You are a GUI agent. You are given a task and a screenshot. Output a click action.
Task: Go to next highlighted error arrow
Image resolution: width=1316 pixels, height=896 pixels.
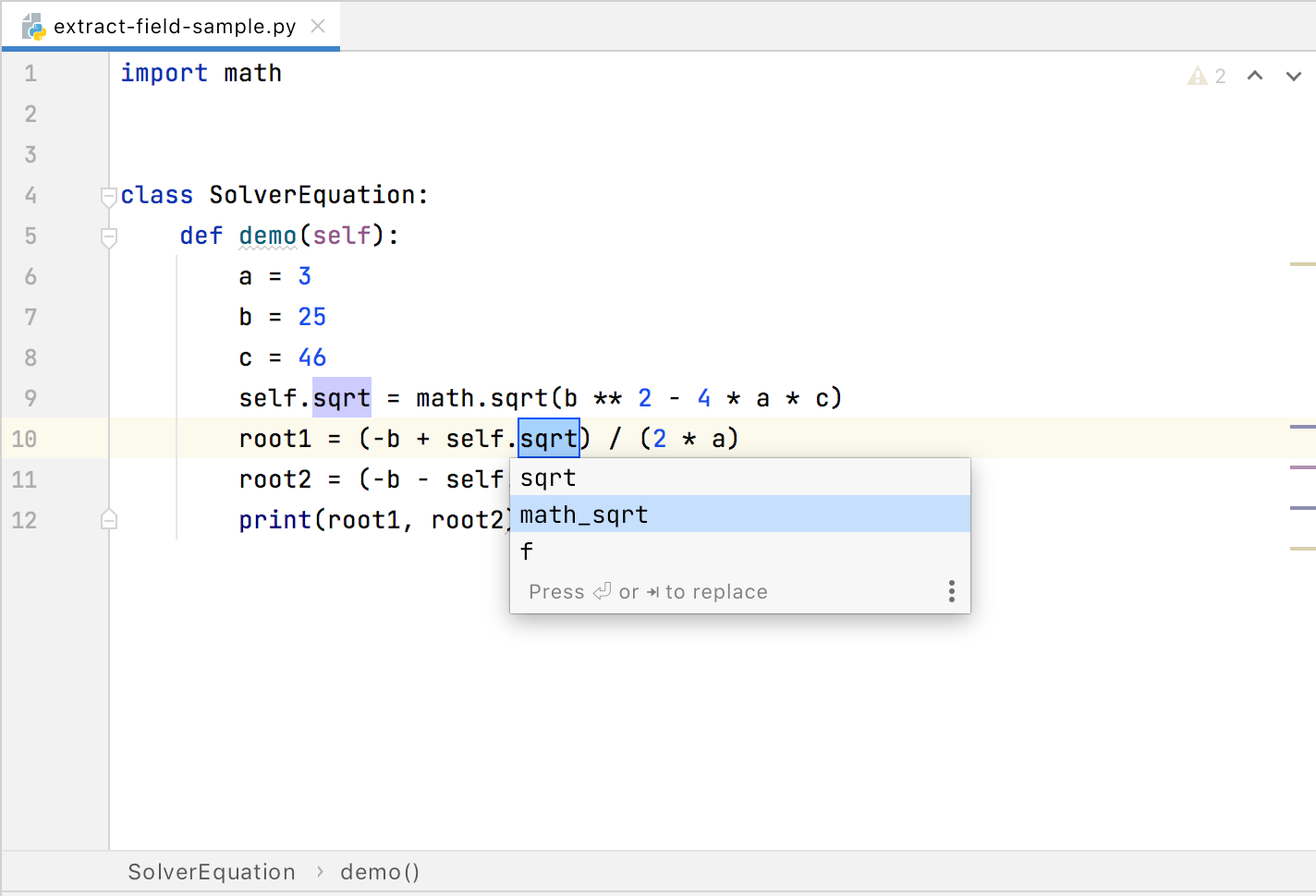(1294, 76)
